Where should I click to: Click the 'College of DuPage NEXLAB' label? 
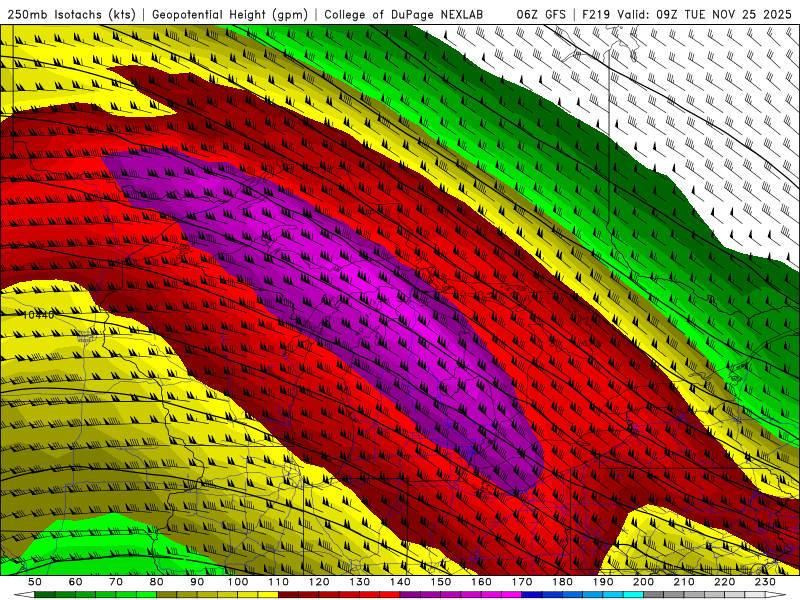tap(403, 14)
